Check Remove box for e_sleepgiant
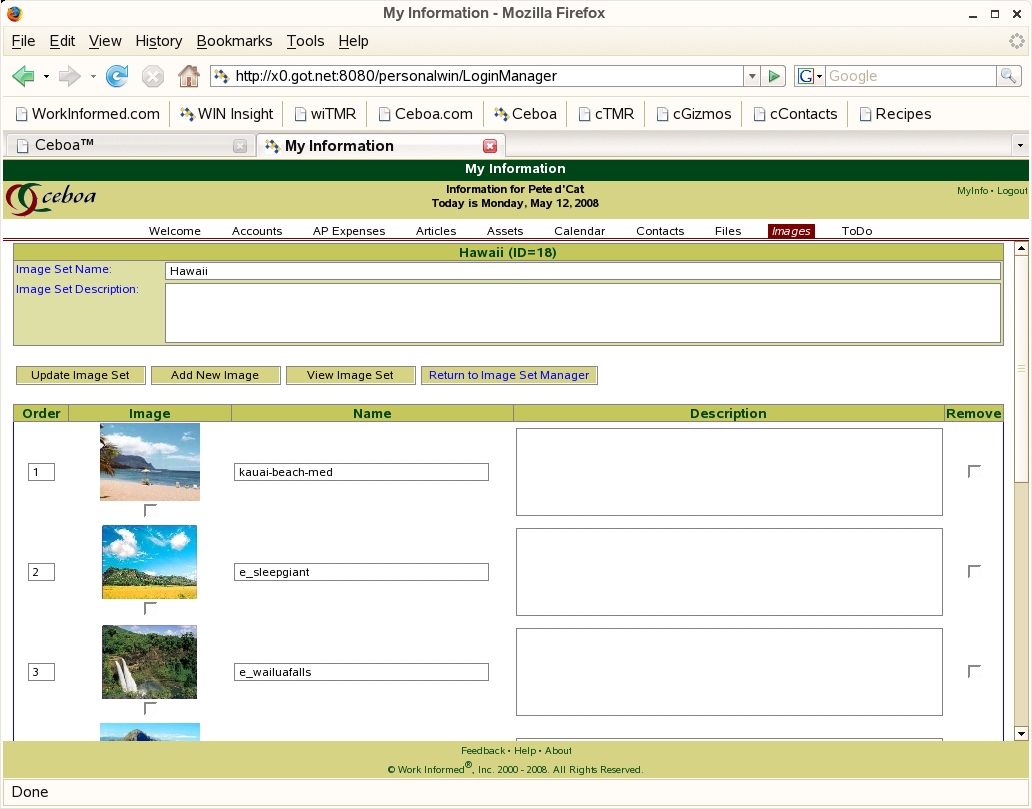The width and height of the screenshot is (1032, 809). [x=974, y=571]
